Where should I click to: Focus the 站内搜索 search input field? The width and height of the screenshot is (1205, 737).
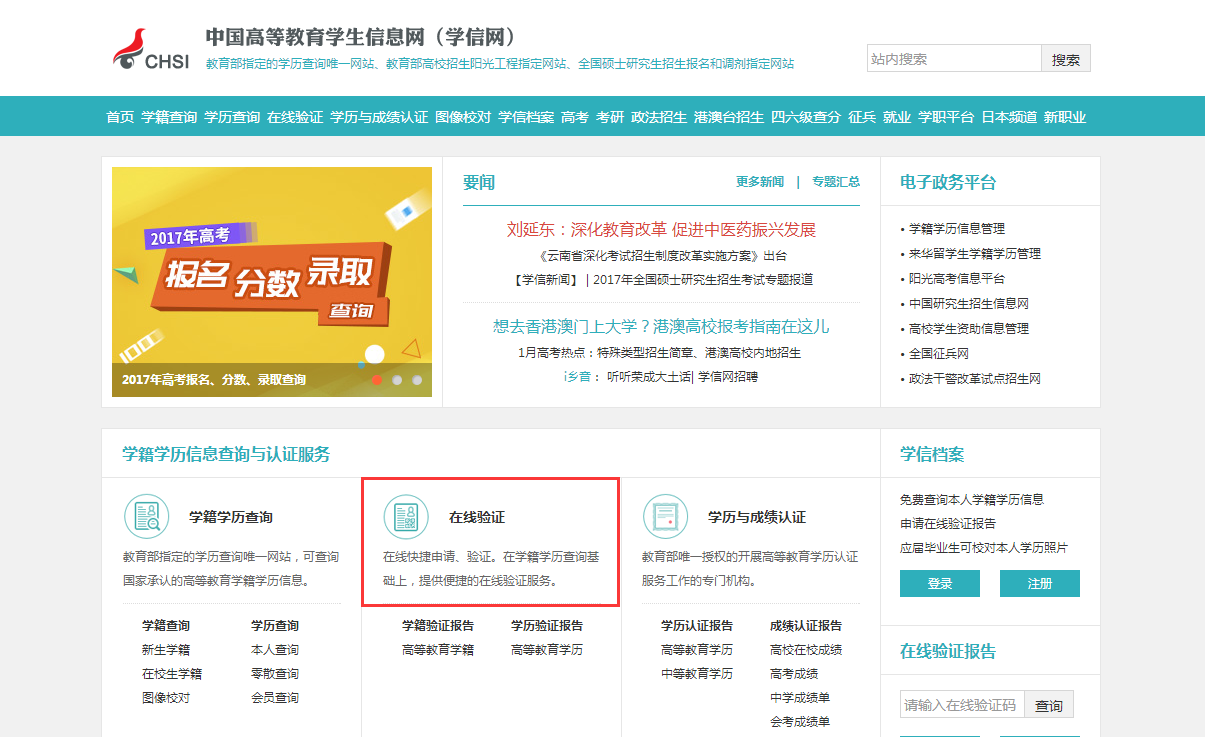[954, 59]
